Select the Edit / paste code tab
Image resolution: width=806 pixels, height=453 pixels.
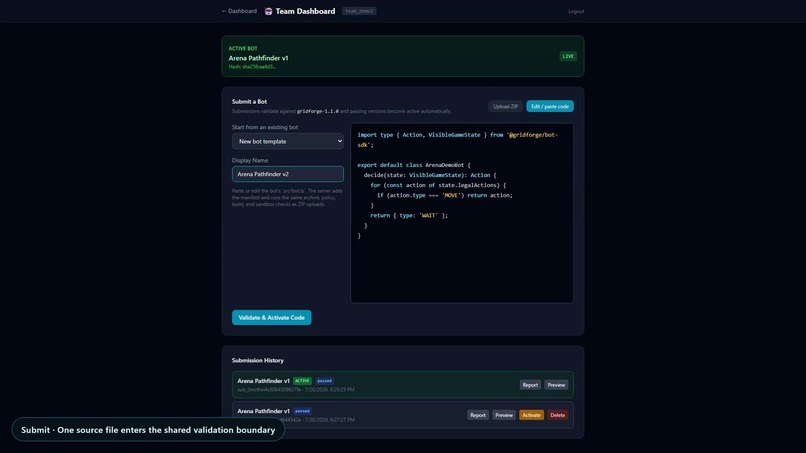coord(549,106)
